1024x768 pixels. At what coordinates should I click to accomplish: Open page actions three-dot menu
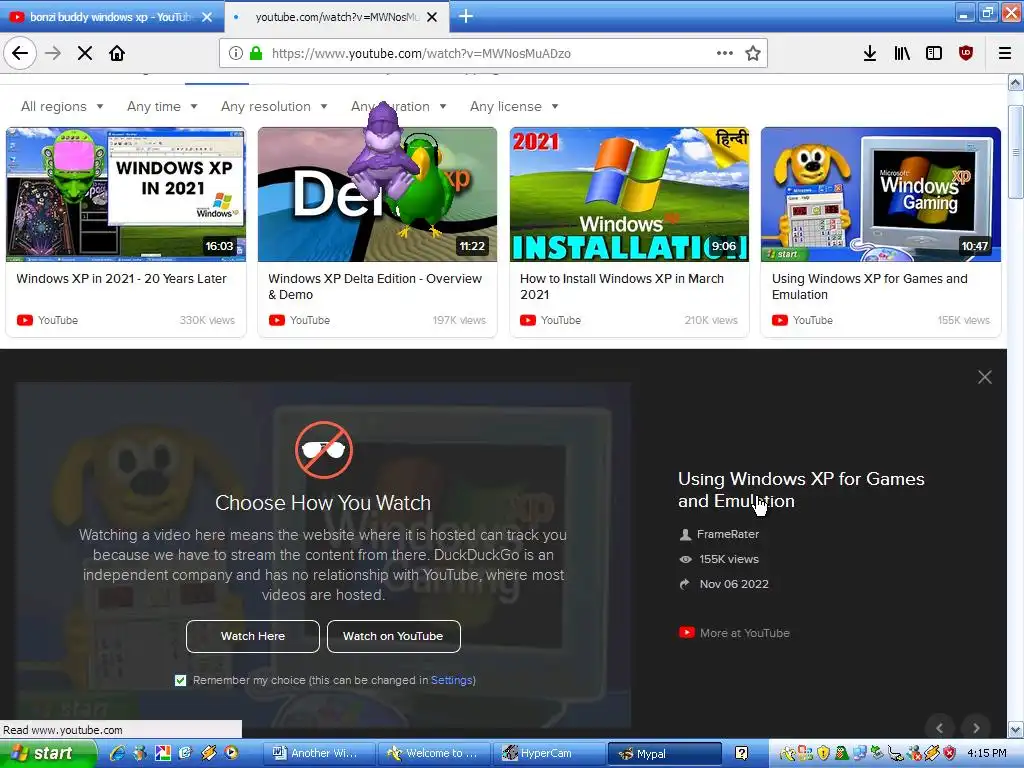(x=725, y=53)
